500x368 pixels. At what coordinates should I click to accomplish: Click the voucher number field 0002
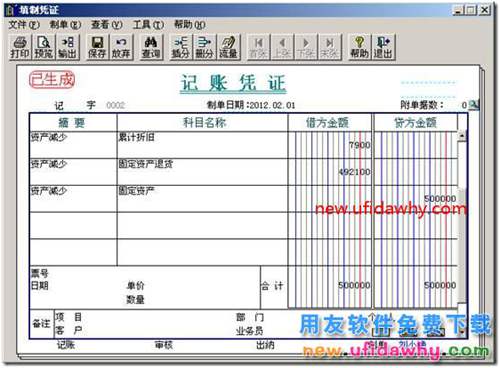coord(115,105)
